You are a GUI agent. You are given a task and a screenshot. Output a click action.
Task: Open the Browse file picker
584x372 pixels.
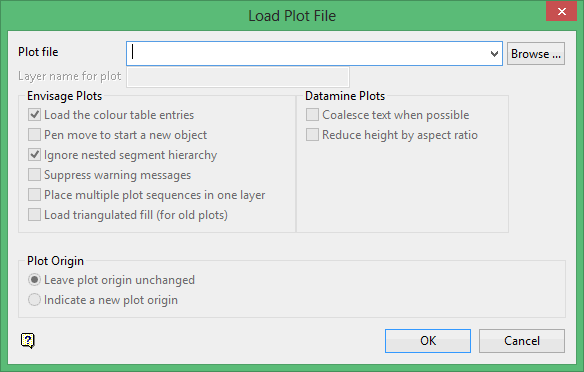pyautogui.click(x=536, y=54)
